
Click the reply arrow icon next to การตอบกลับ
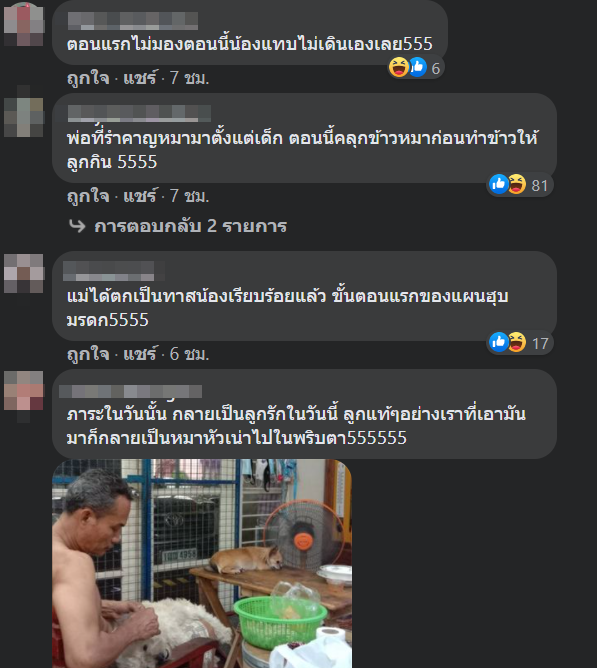coord(77,226)
